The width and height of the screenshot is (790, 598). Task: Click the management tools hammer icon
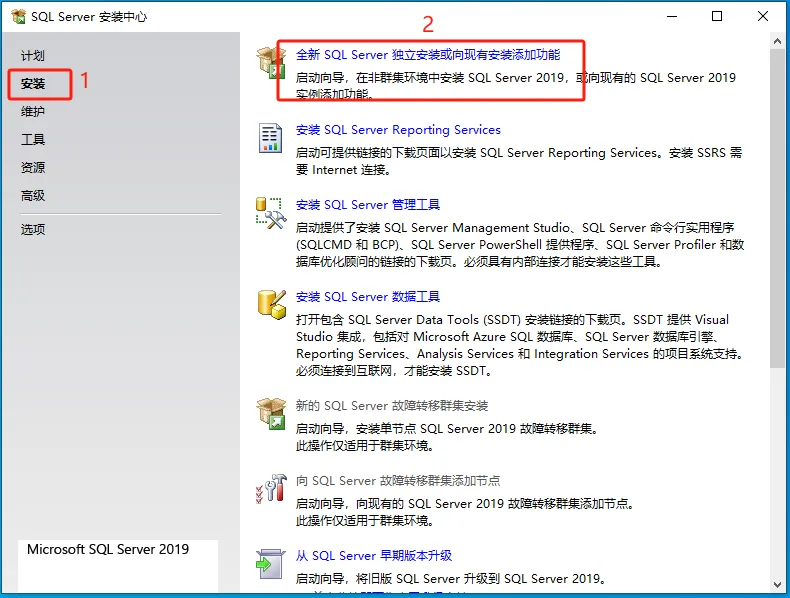coord(271,213)
